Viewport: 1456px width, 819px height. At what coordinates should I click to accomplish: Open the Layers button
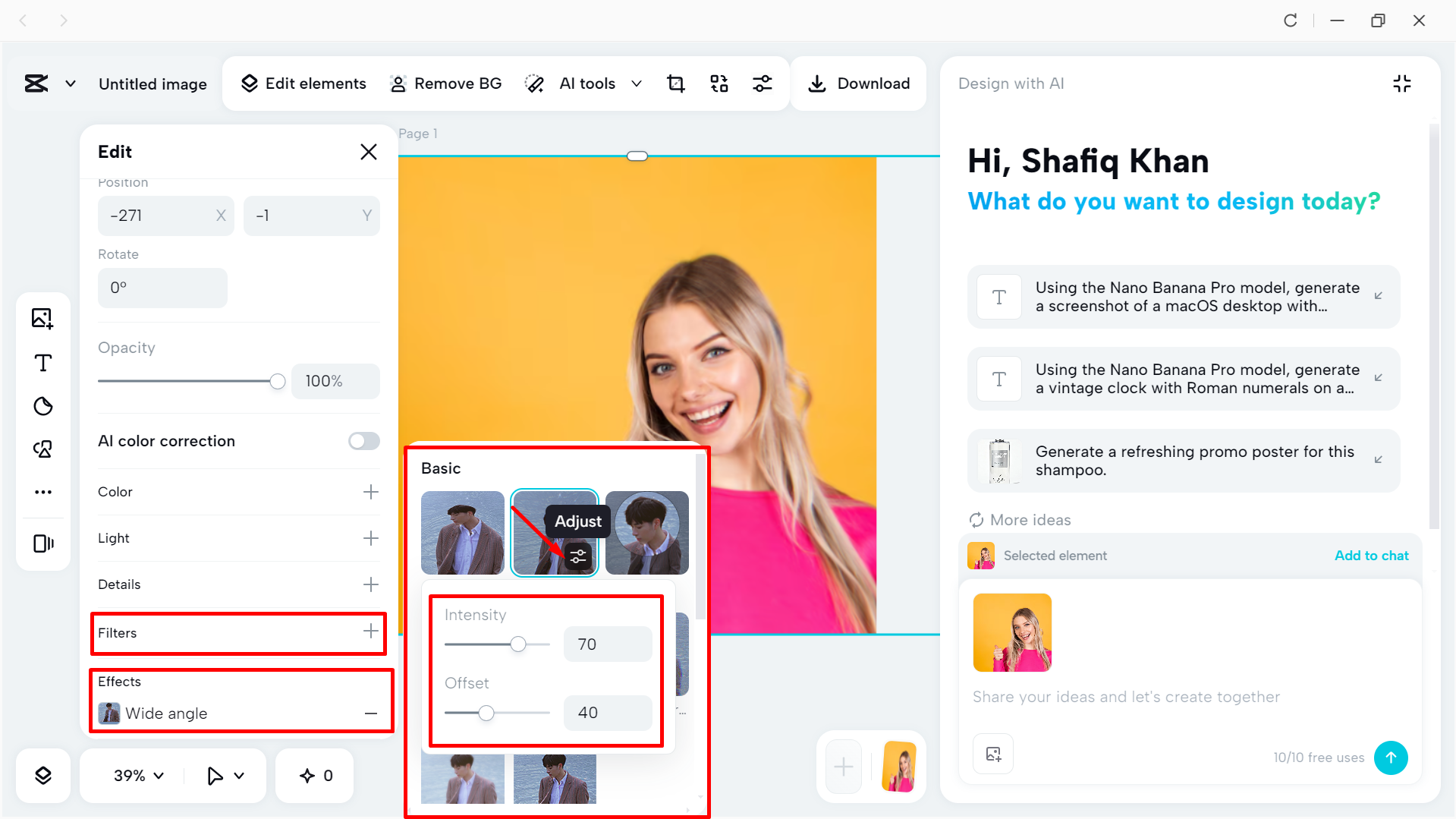[x=43, y=775]
